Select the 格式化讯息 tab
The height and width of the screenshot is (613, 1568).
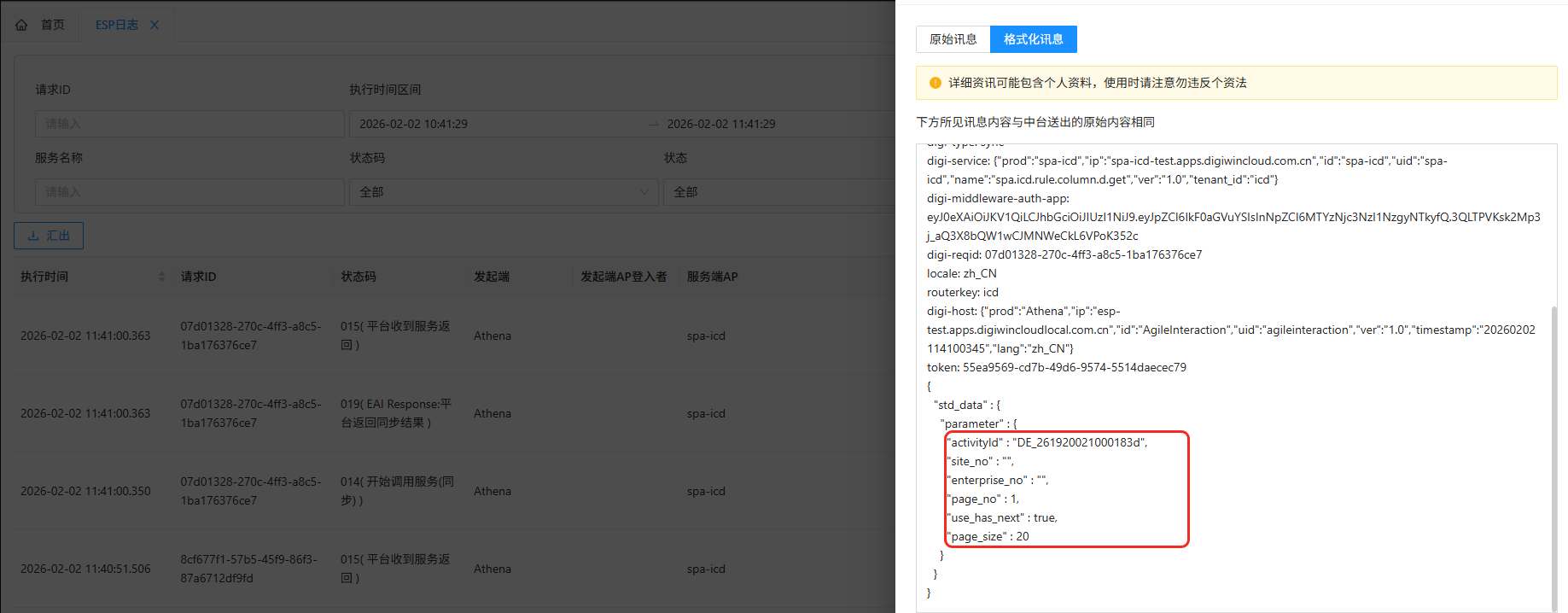tap(1033, 39)
